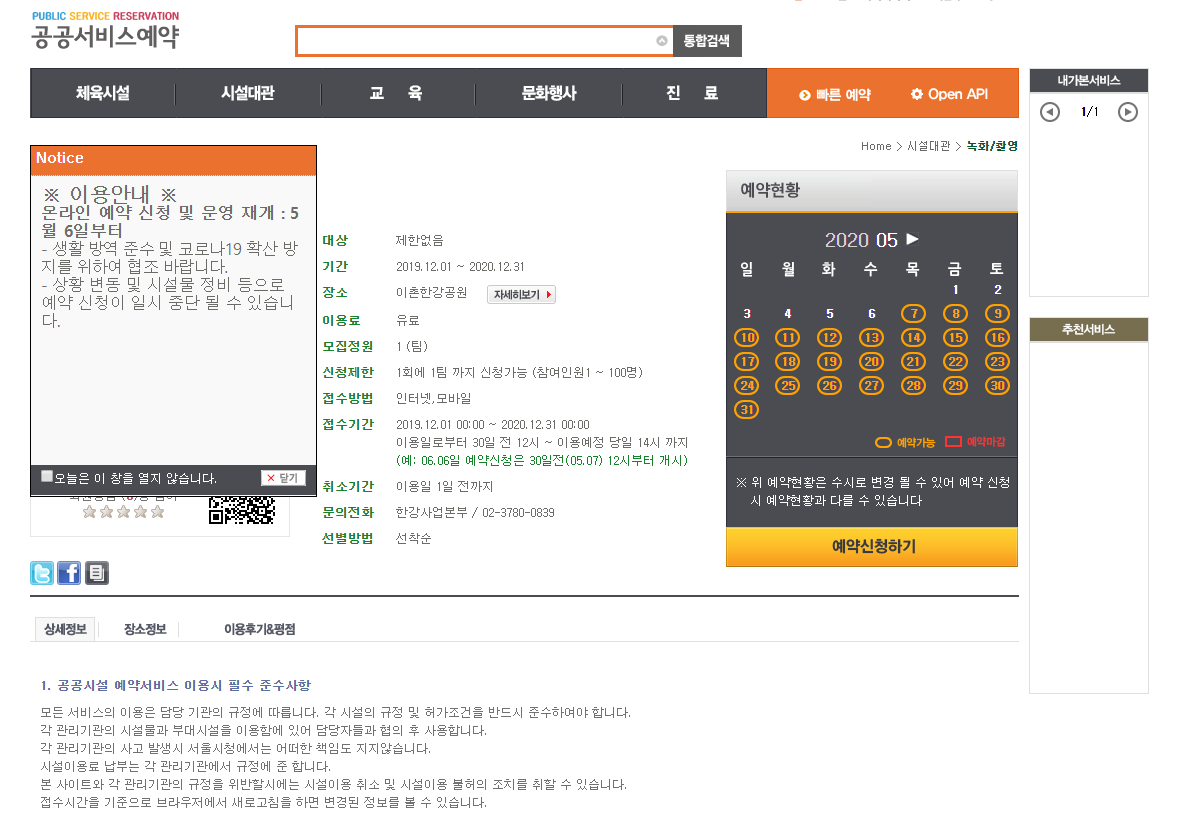
Task: Select May 25 in the calendar
Action: tap(788, 386)
